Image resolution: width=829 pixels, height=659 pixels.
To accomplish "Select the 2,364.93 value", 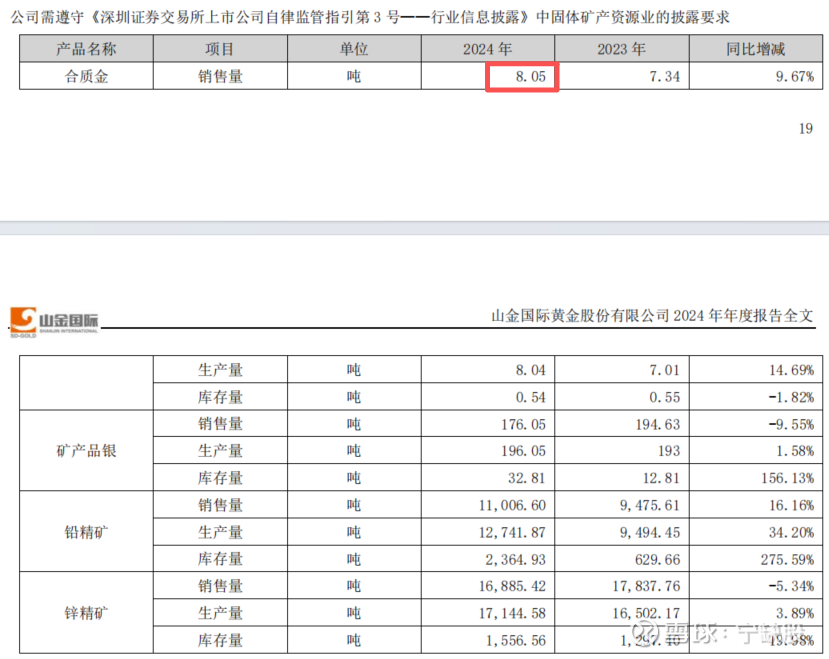I will (515, 560).
